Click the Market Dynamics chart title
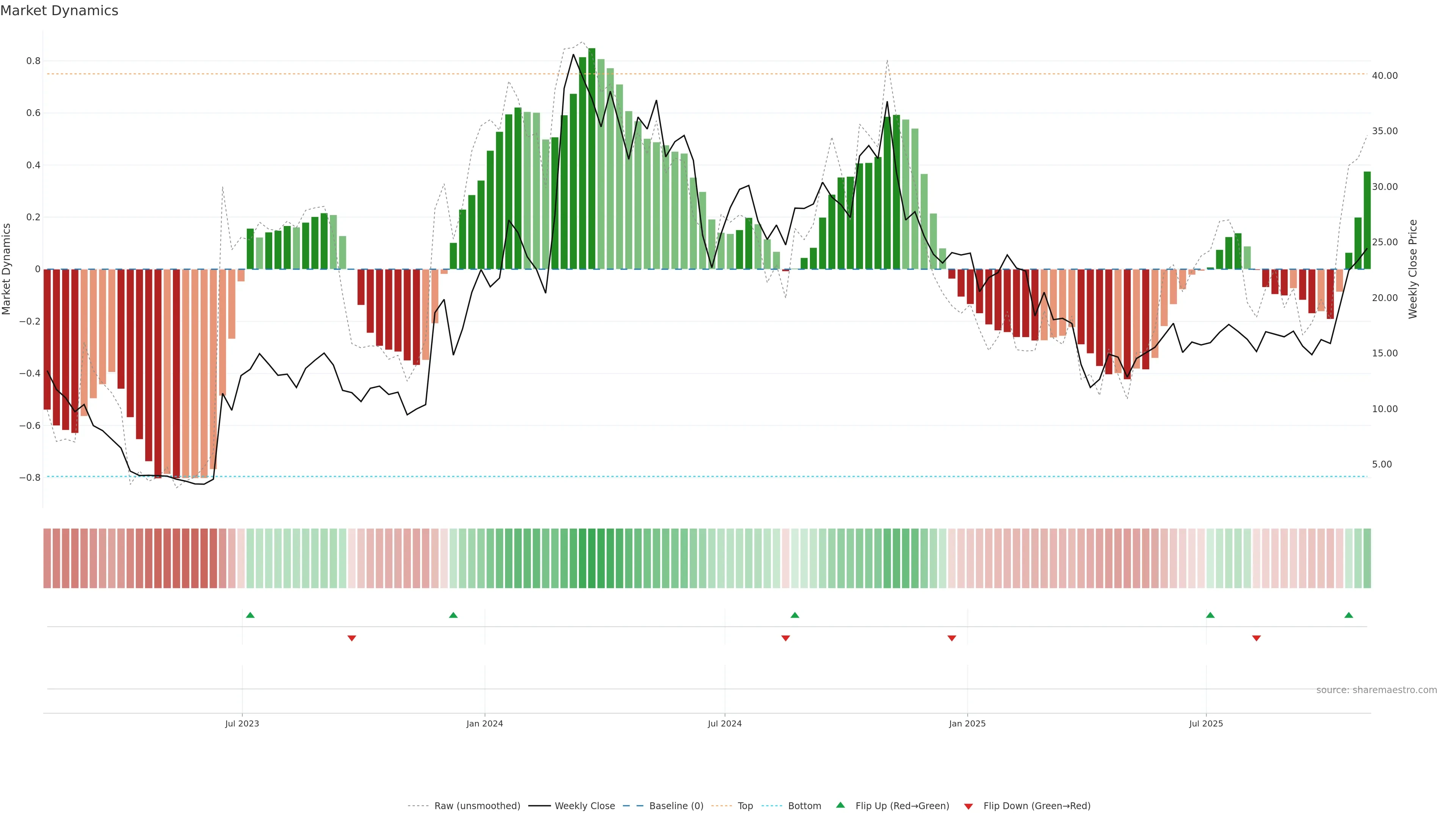This screenshot has height=819, width=1456. click(60, 11)
